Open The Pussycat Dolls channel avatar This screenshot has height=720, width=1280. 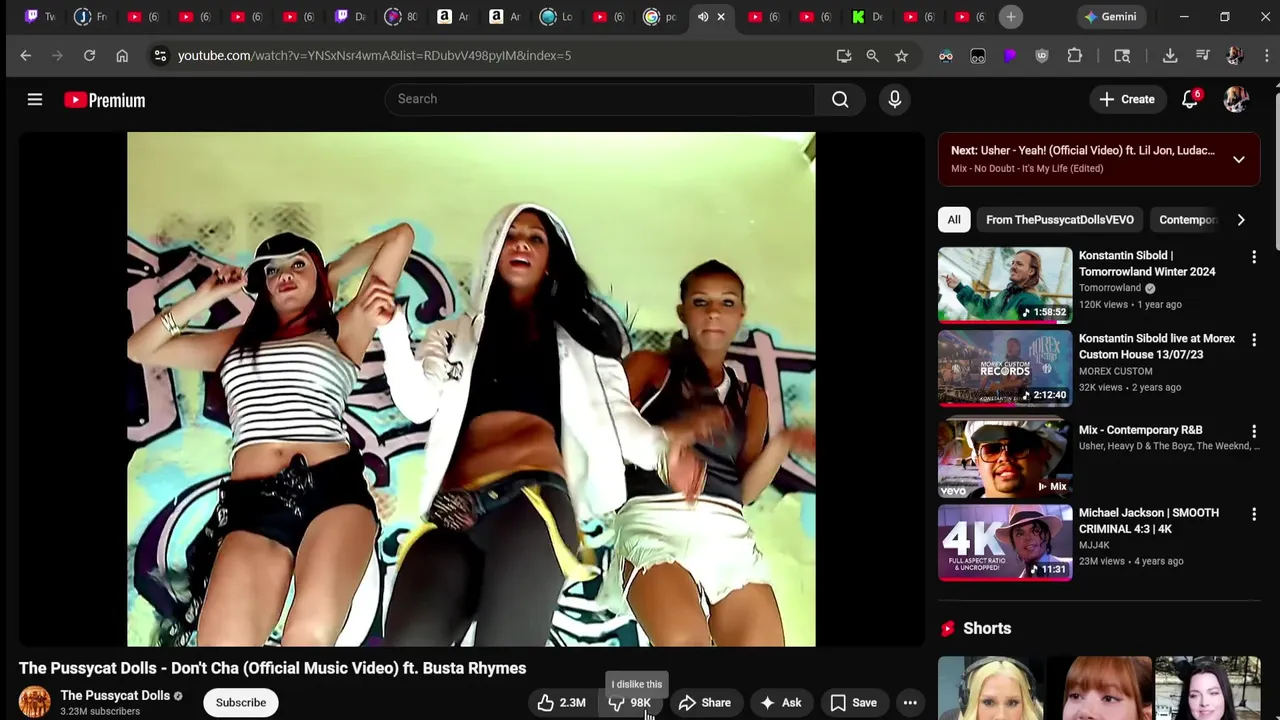click(x=34, y=702)
